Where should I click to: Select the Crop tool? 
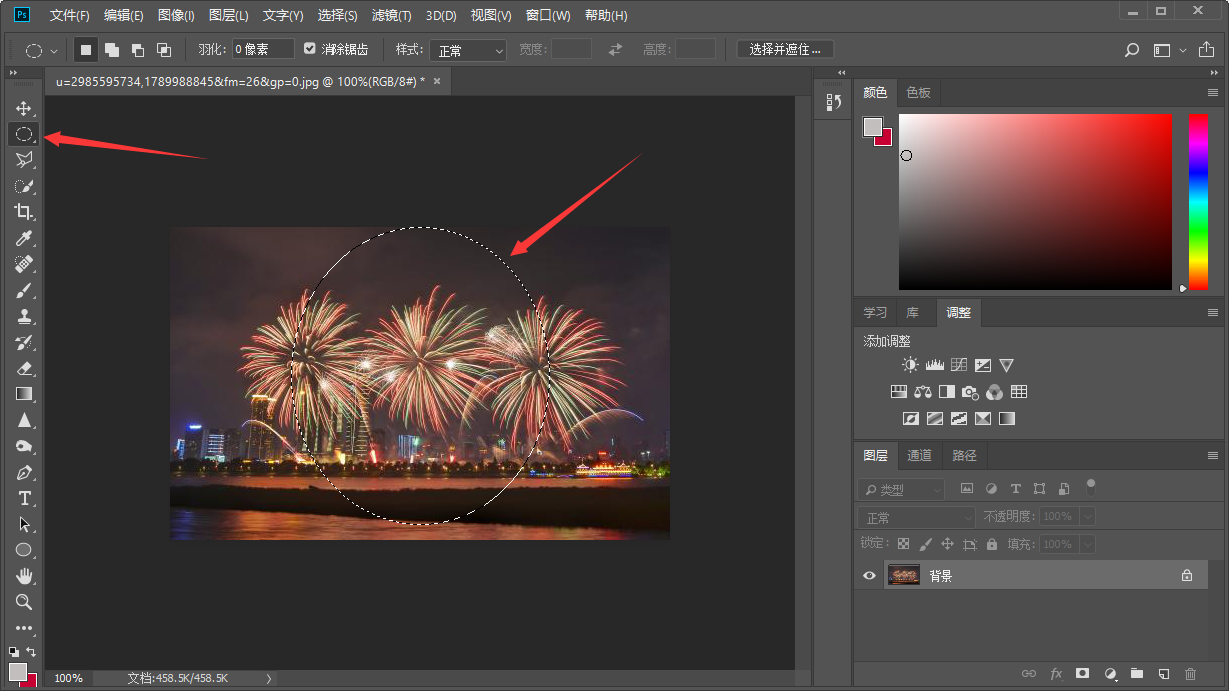tap(24, 212)
